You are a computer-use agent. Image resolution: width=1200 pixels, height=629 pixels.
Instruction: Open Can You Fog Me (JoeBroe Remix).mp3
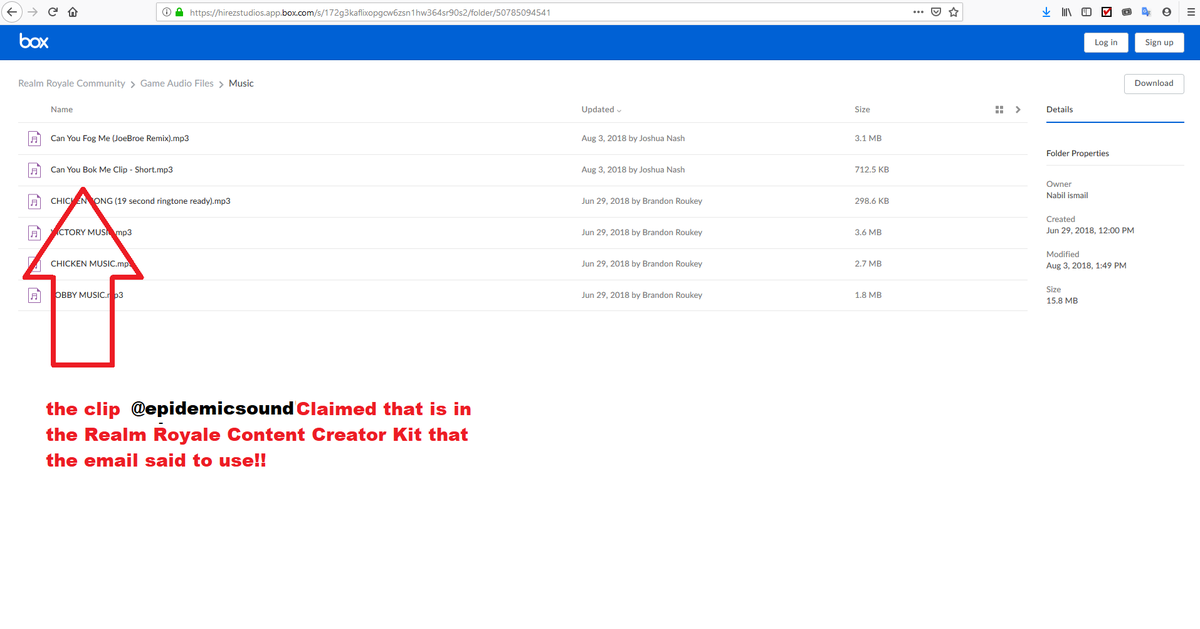120,138
